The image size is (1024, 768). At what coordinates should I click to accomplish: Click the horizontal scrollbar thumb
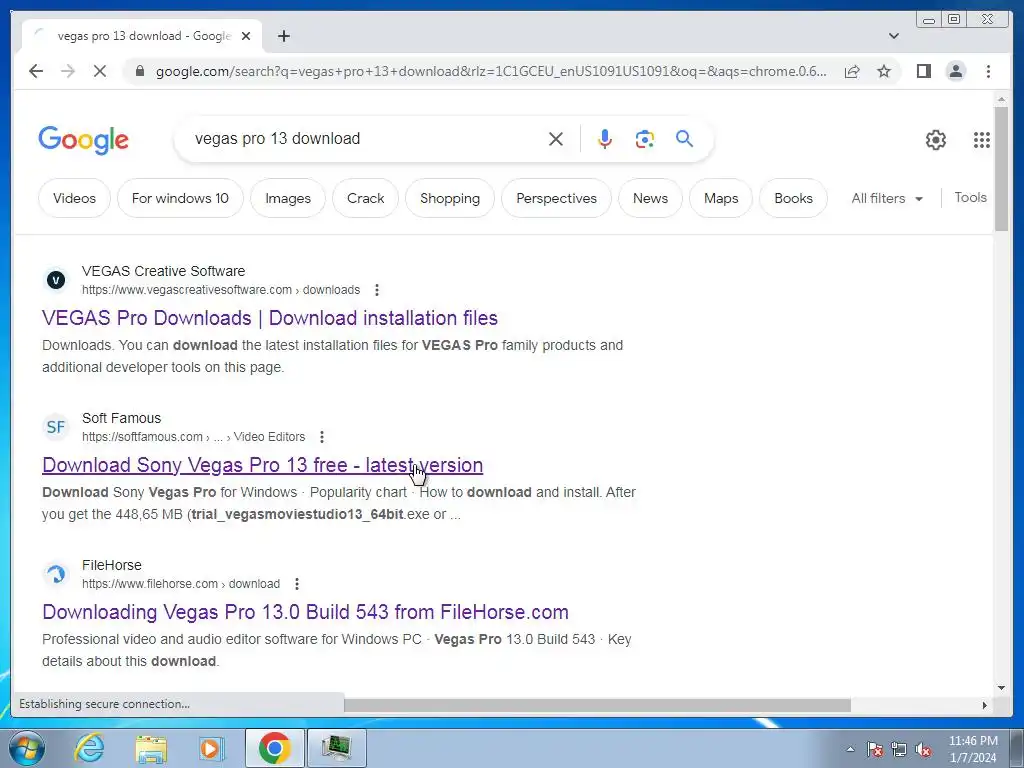pos(597,705)
